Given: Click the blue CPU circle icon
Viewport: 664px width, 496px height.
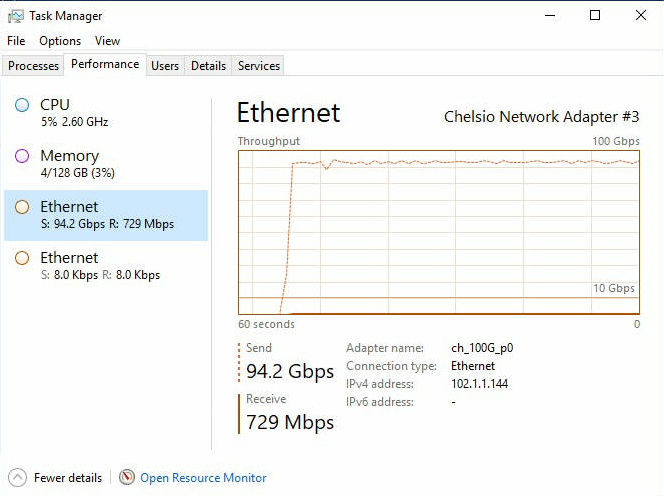Looking at the screenshot, I should click(22, 105).
